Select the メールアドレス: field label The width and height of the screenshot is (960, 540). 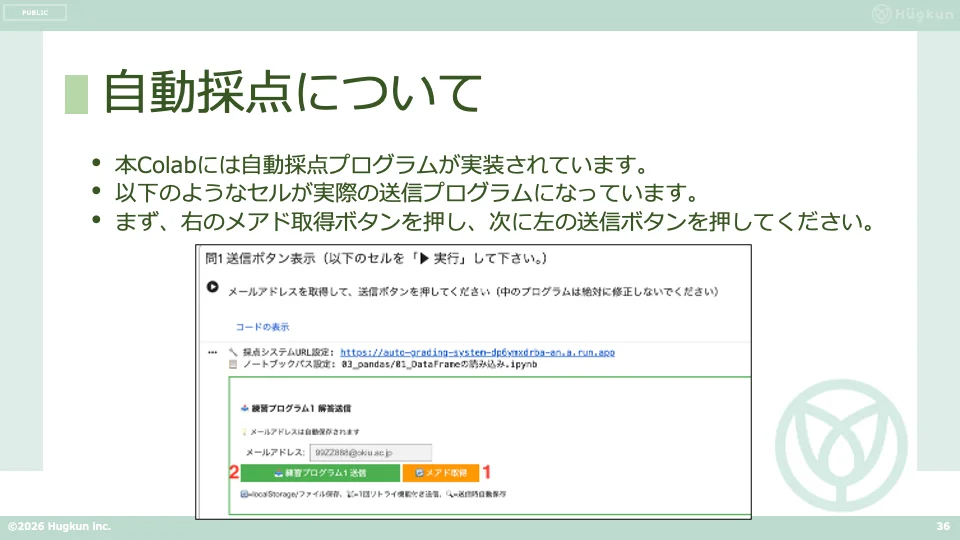pyautogui.click(x=275, y=452)
